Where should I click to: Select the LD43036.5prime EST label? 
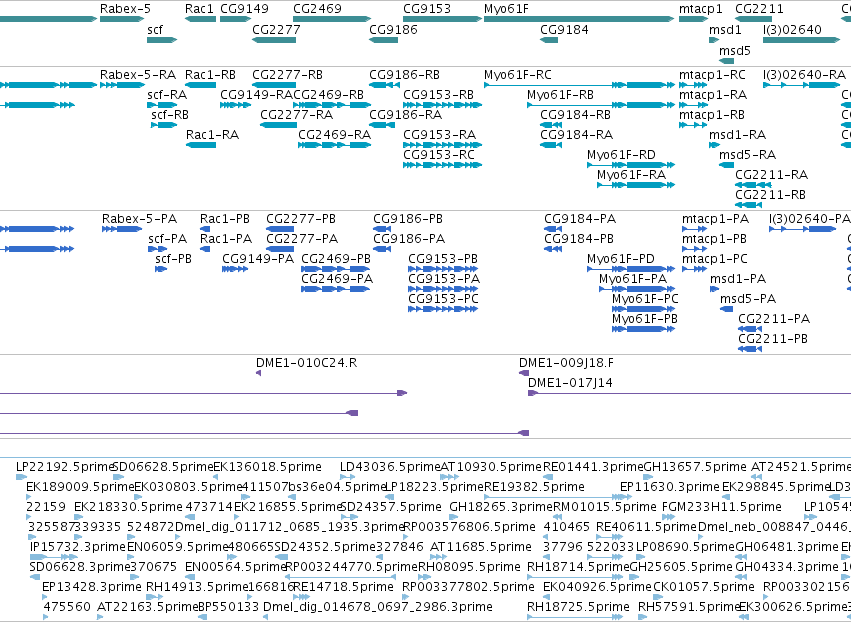coord(390,467)
